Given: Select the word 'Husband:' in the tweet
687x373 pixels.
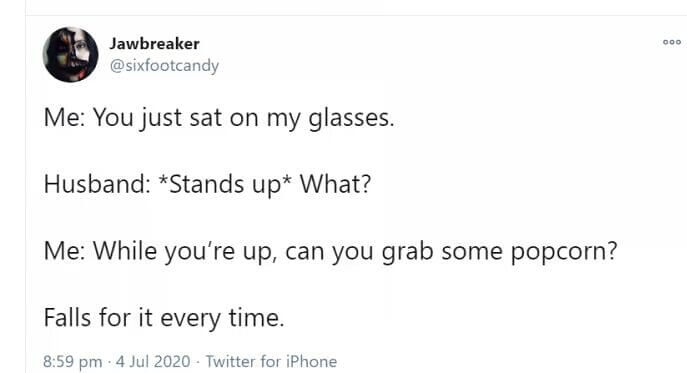Looking at the screenshot, I should point(97,184).
